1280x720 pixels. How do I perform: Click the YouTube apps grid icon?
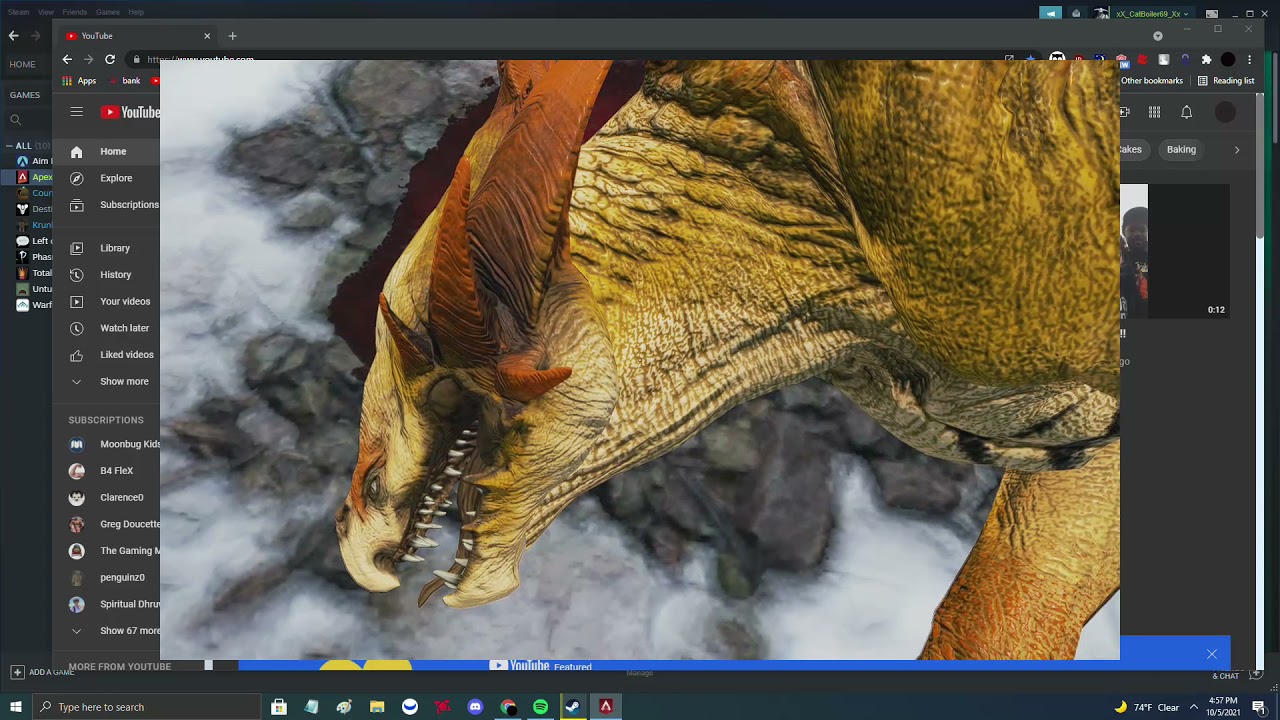coord(1154,112)
